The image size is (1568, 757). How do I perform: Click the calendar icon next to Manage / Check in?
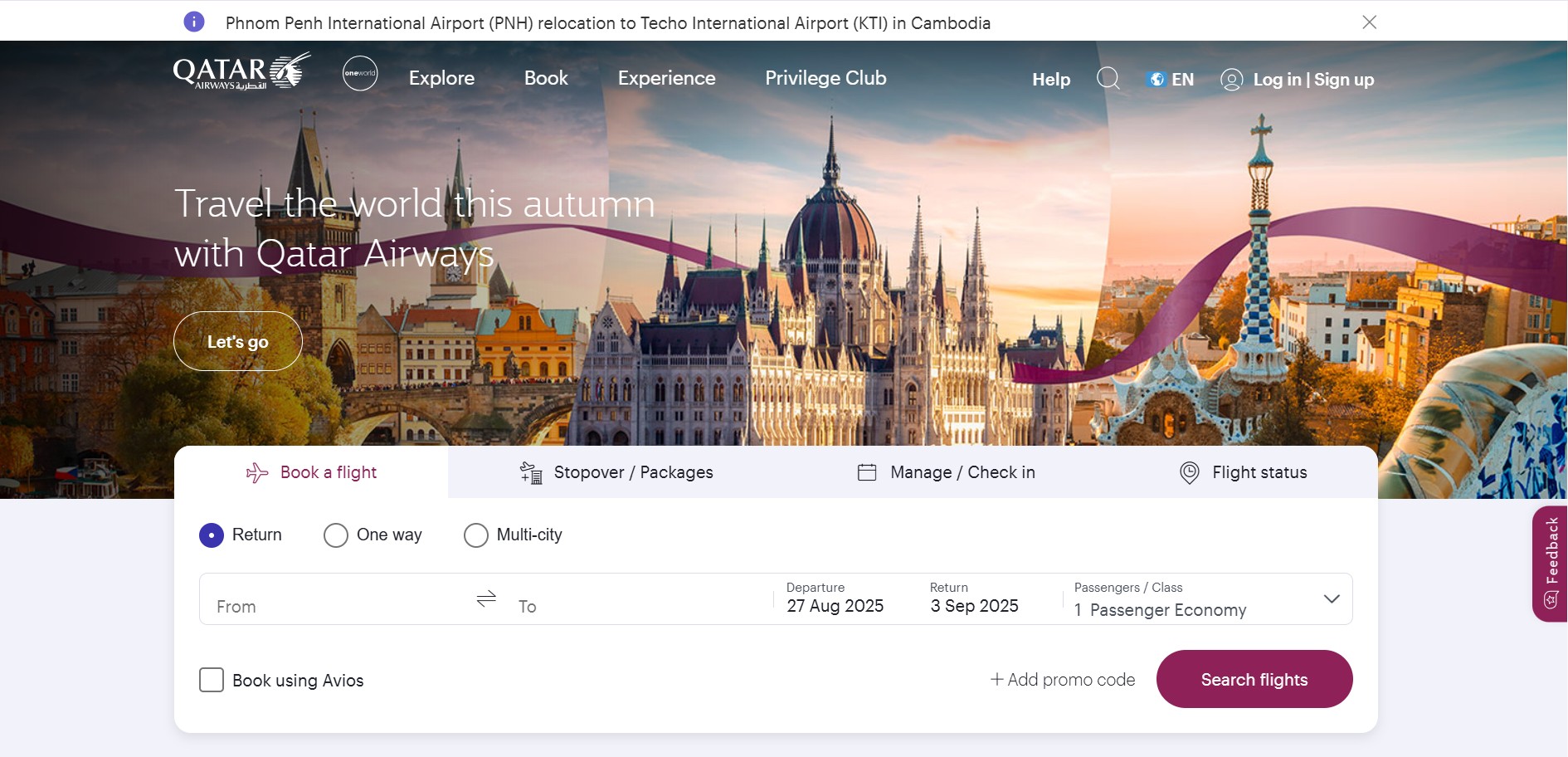tap(866, 471)
